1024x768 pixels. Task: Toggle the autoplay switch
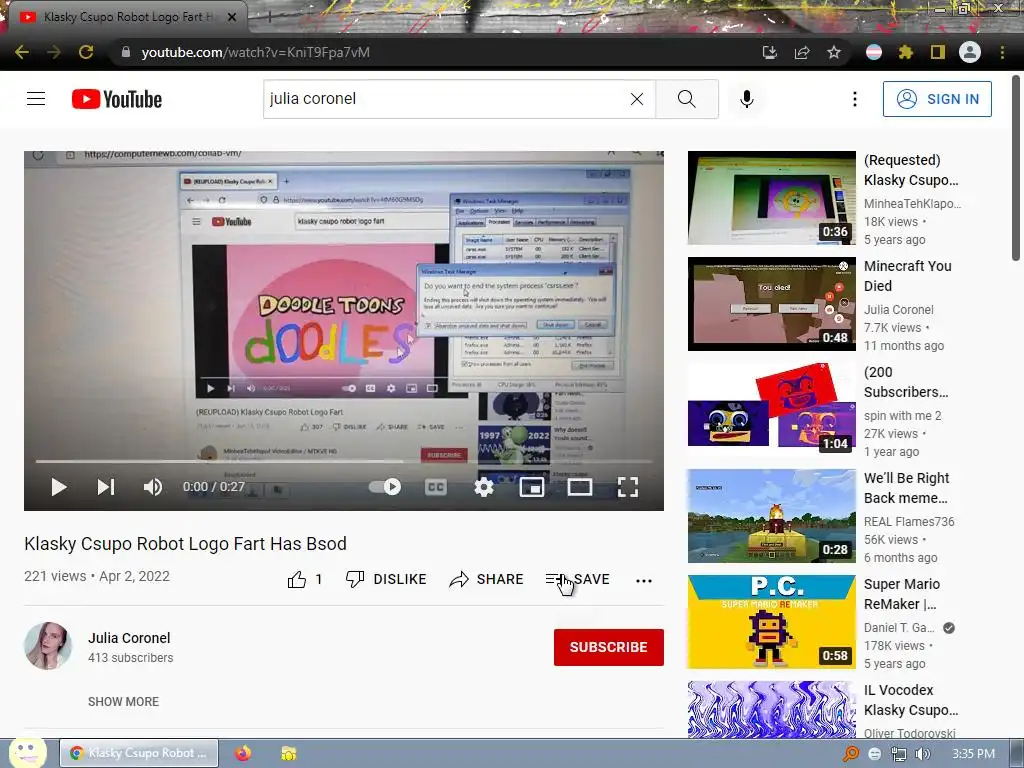[x=385, y=487]
